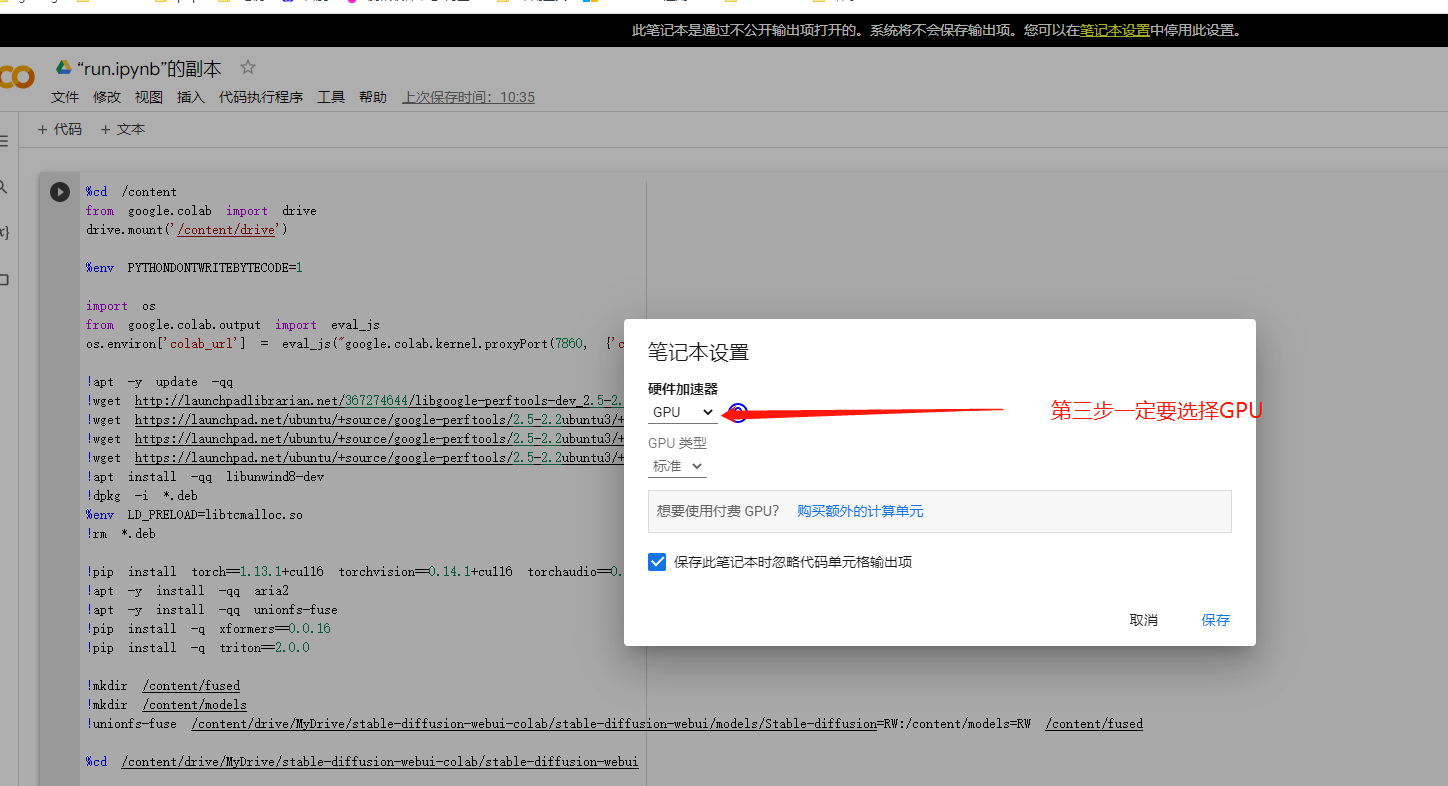Open the launchpadlibrarian.net wget URL
The image size is (1448, 786).
click(x=380, y=401)
